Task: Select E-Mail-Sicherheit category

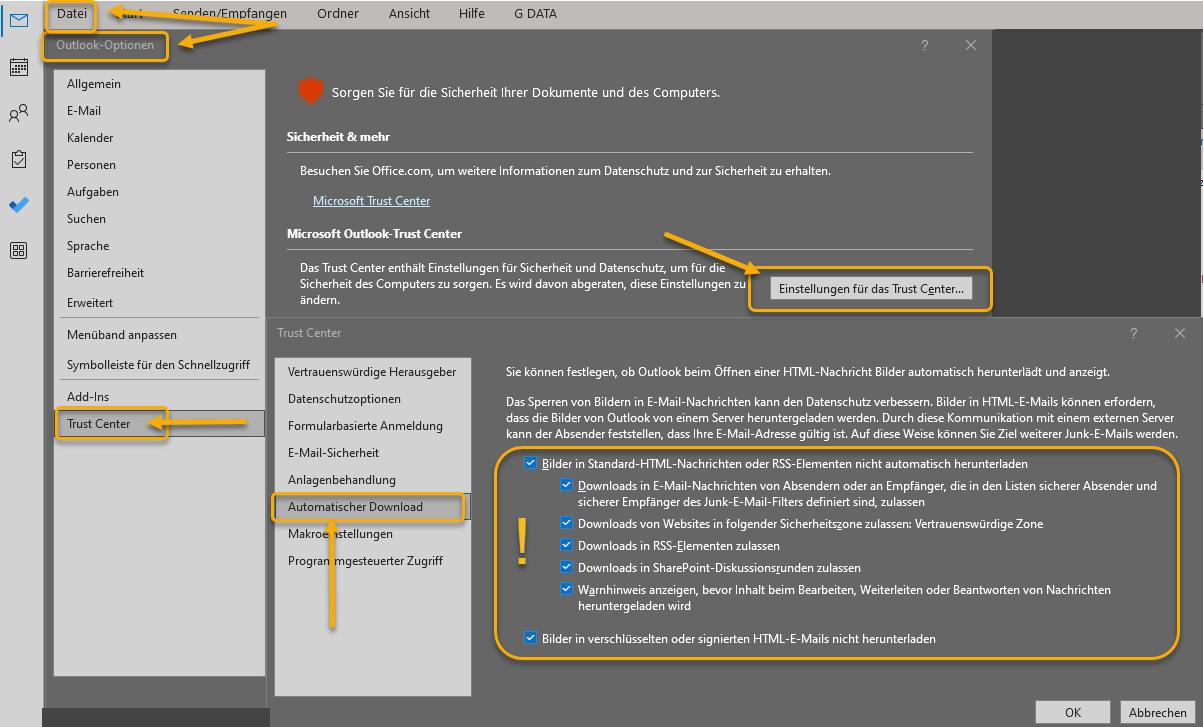Action: [372, 453]
